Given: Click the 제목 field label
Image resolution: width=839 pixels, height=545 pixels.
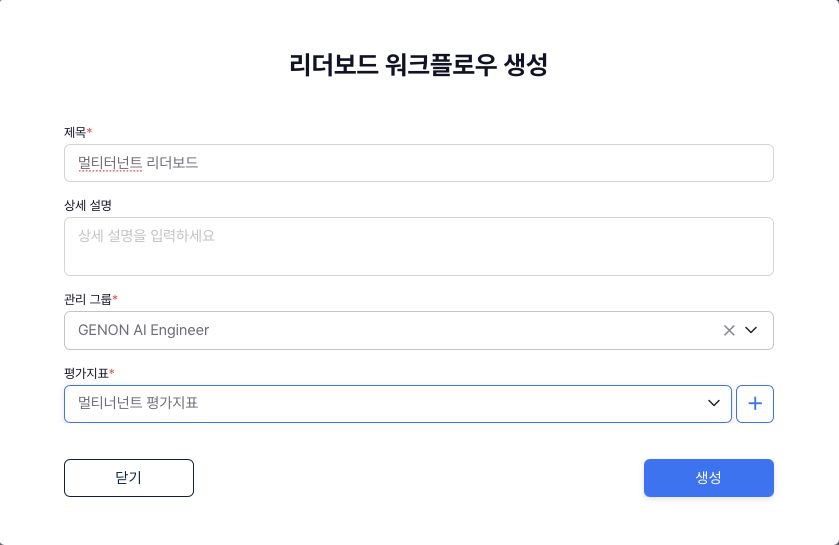Looking at the screenshot, I should click(x=75, y=132).
